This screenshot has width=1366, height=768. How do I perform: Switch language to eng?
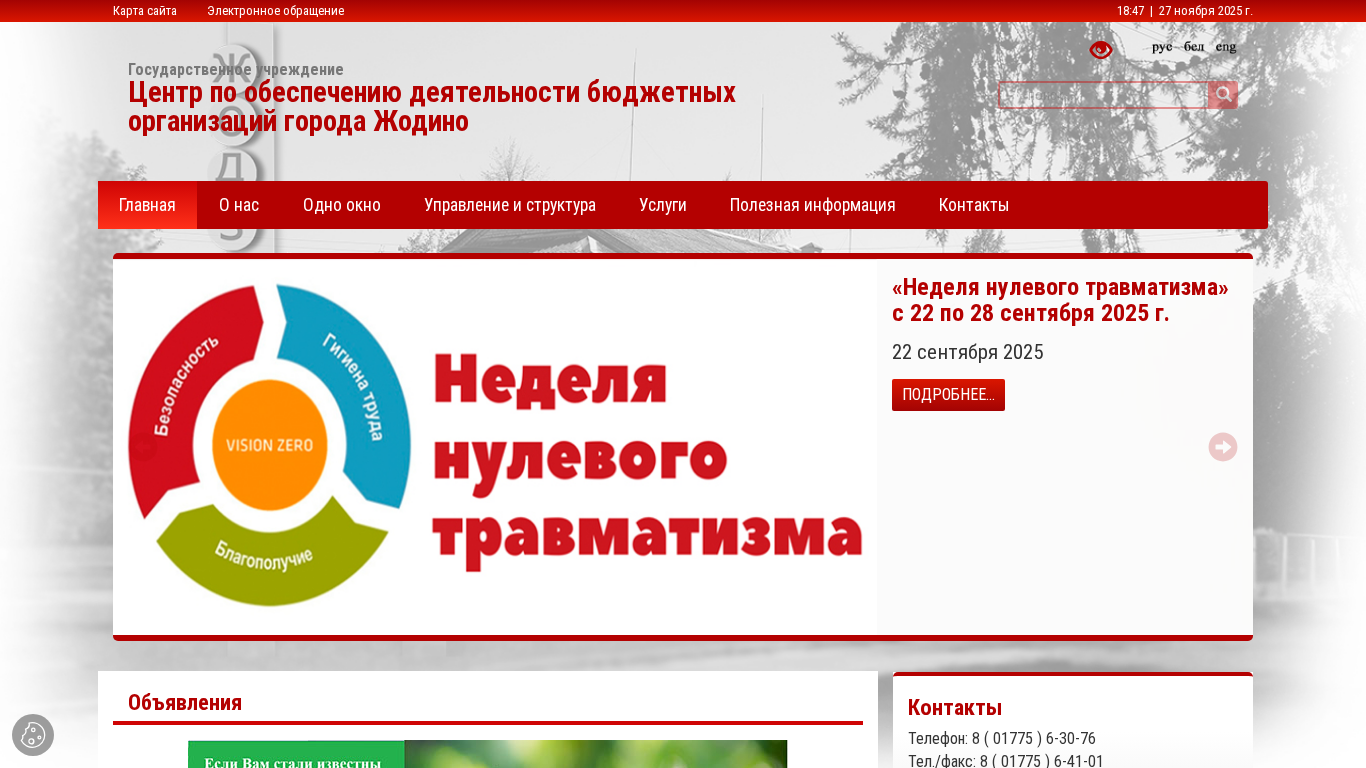[1226, 47]
